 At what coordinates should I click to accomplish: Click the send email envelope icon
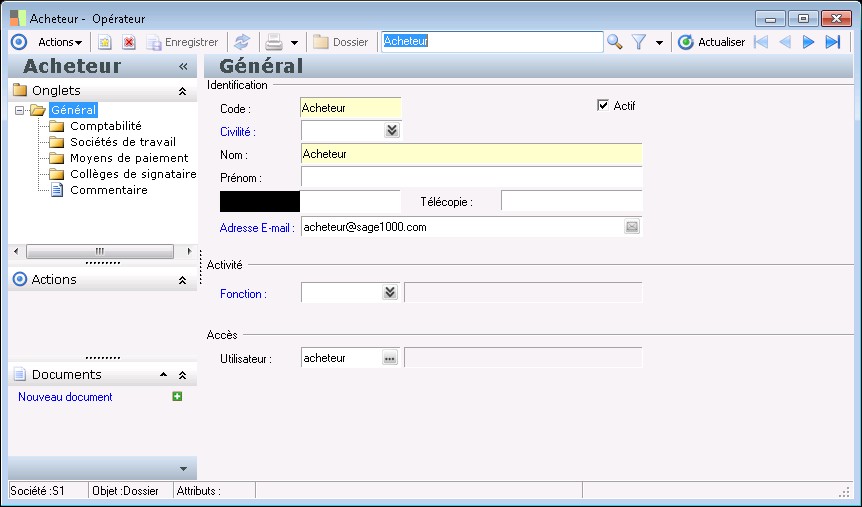632,226
